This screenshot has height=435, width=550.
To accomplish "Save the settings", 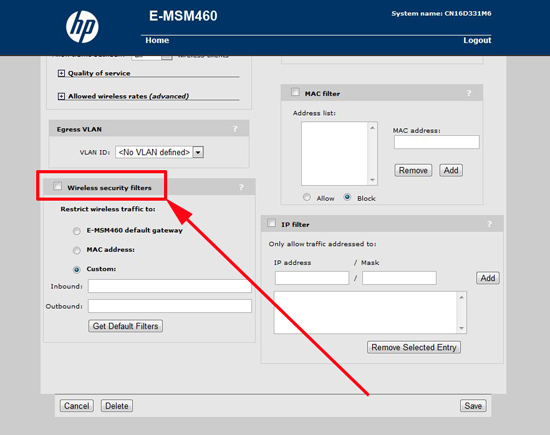I will 473,406.
